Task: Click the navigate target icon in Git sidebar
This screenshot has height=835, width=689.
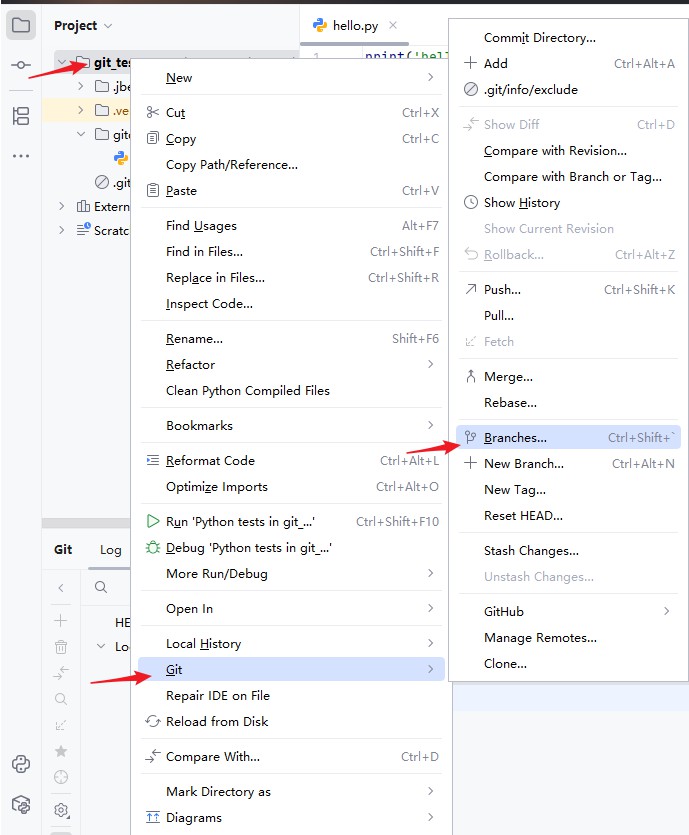Action: pos(61,777)
